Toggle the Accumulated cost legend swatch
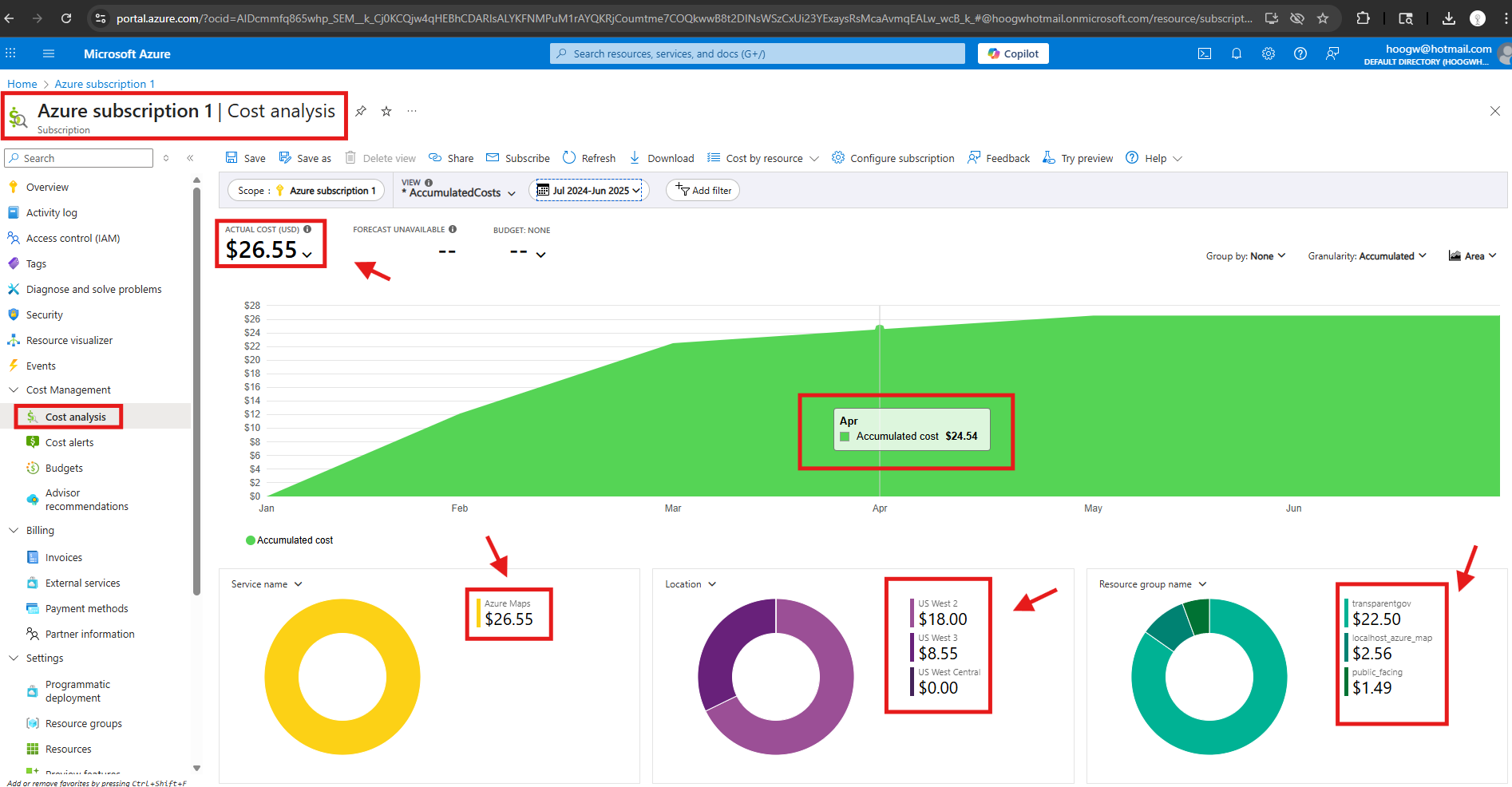 tap(251, 540)
